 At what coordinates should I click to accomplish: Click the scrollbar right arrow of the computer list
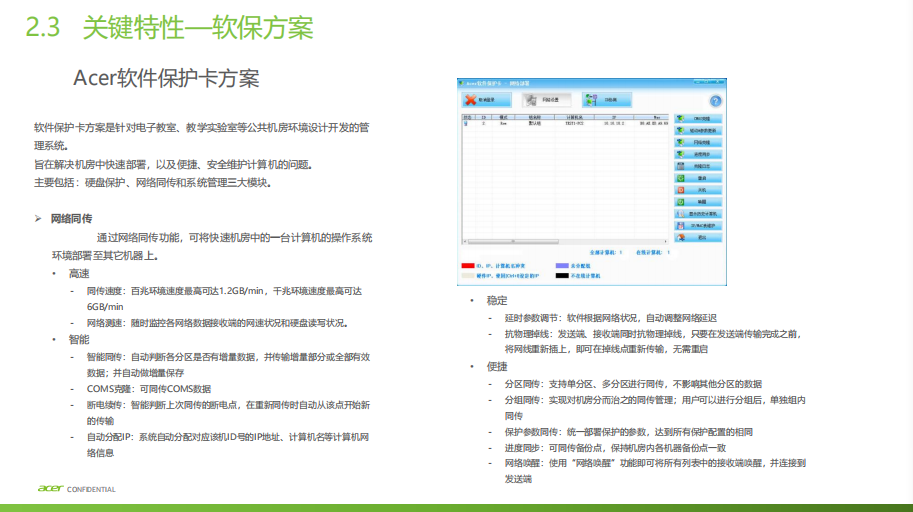coord(666,241)
